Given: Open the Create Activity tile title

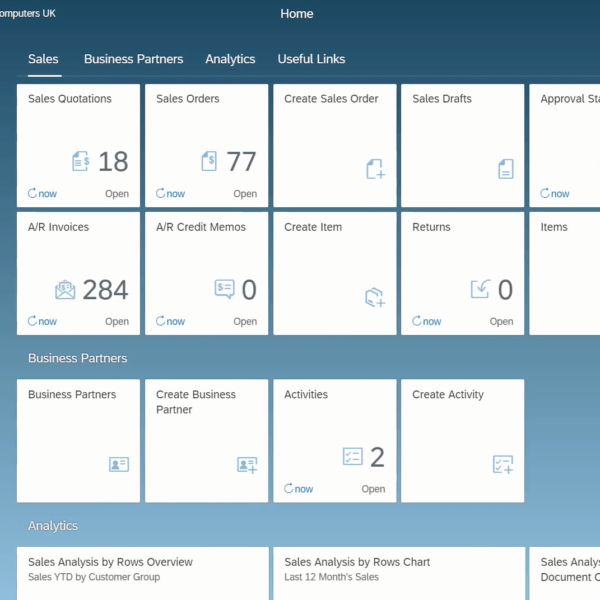Looking at the screenshot, I should pyautogui.click(x=448, y=395).
